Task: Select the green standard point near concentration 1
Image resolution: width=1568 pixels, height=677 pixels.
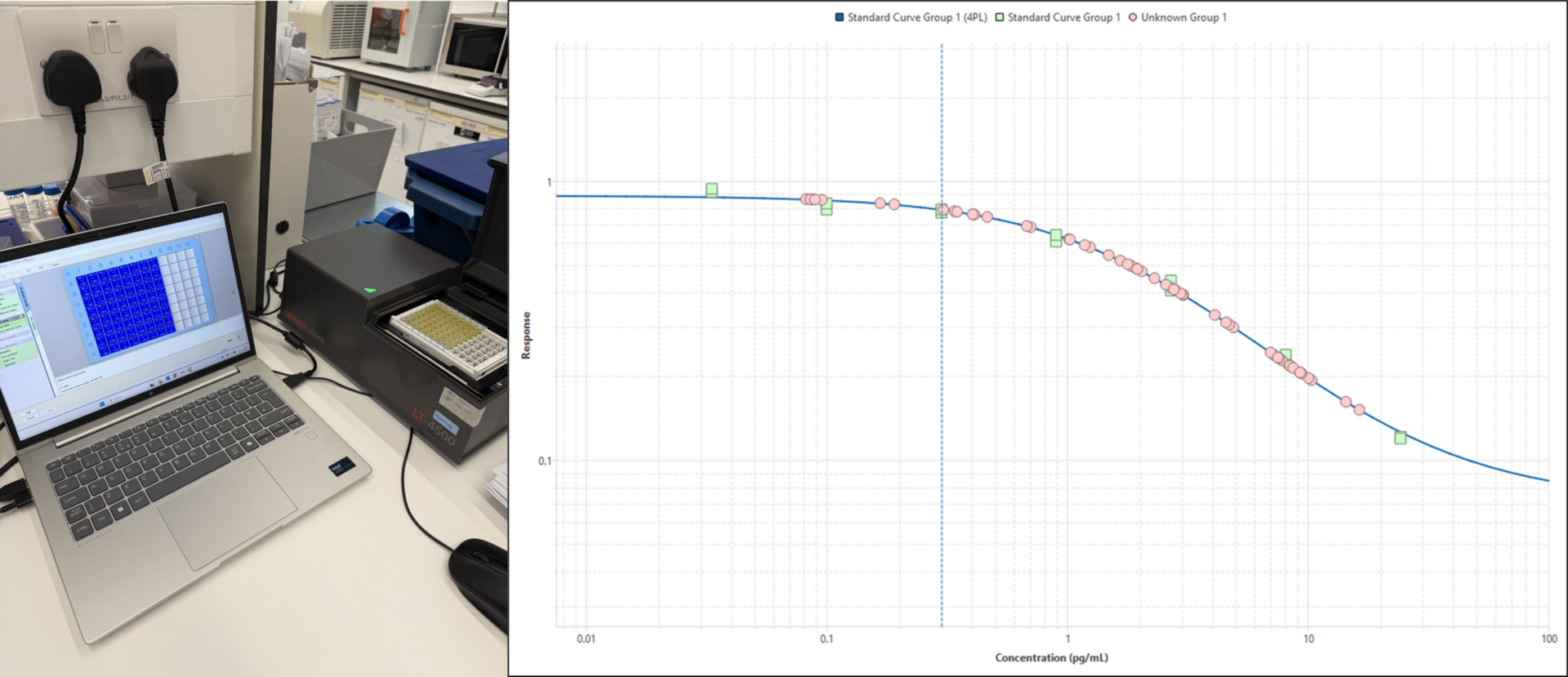Action: click(1056, 238)
